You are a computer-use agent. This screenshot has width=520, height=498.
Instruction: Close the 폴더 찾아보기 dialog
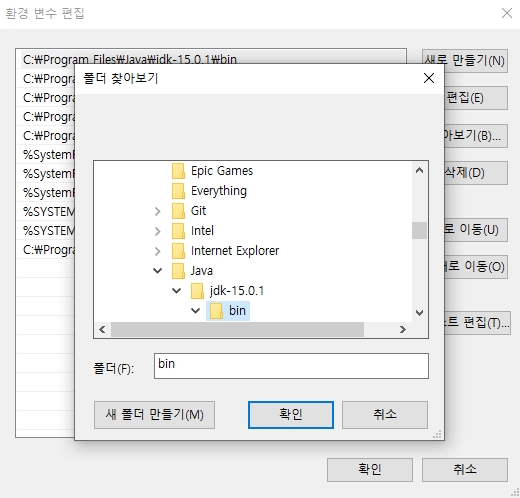click(x=429, y=78)
